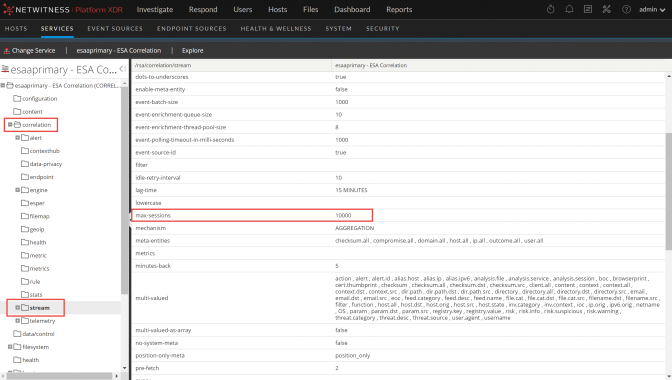Click the Explore toolbar button

(192, 51)
